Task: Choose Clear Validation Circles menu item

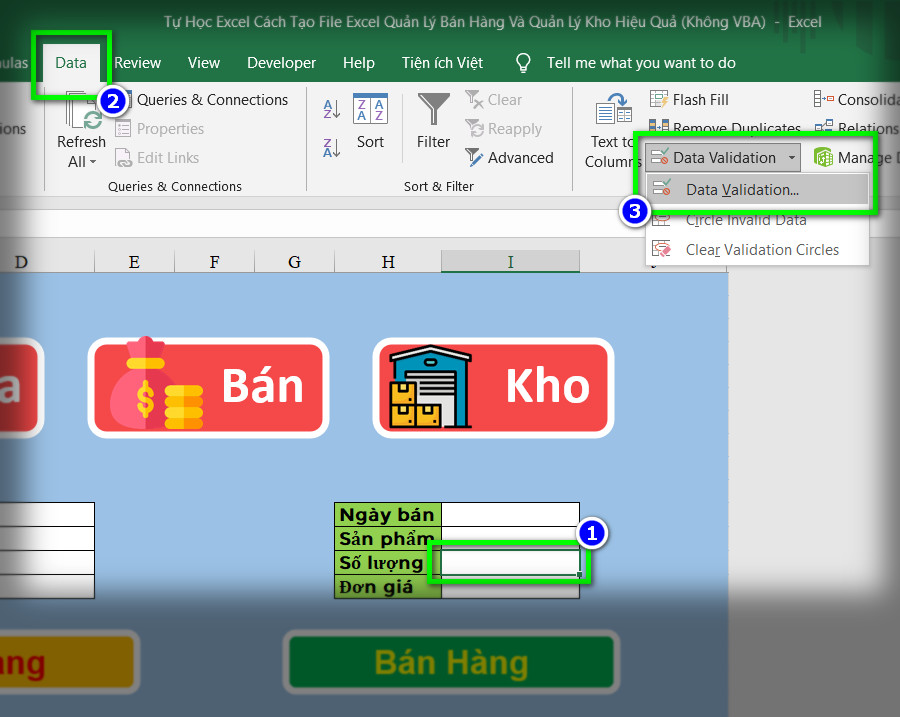Action: (x=757, y=250)
